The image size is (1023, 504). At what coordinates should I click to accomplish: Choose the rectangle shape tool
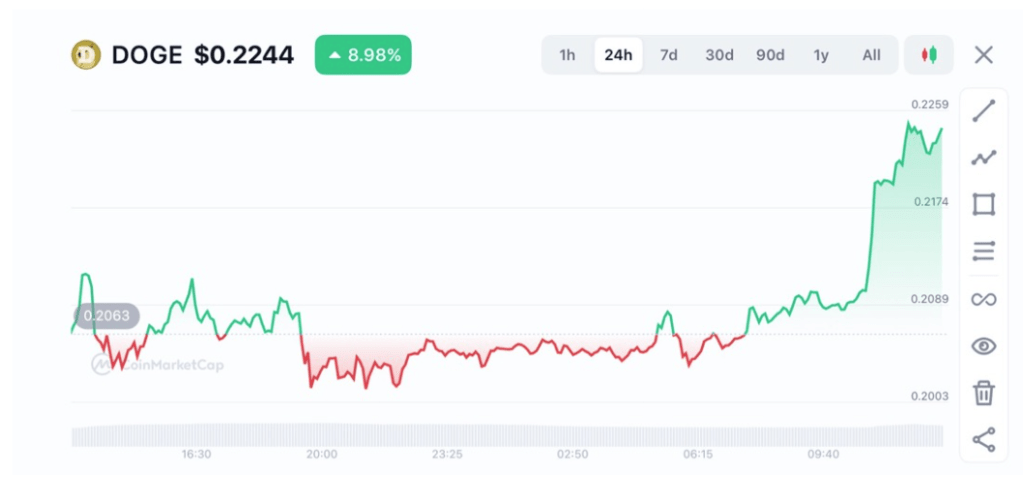pyautogui.click(x=983, y=205)
